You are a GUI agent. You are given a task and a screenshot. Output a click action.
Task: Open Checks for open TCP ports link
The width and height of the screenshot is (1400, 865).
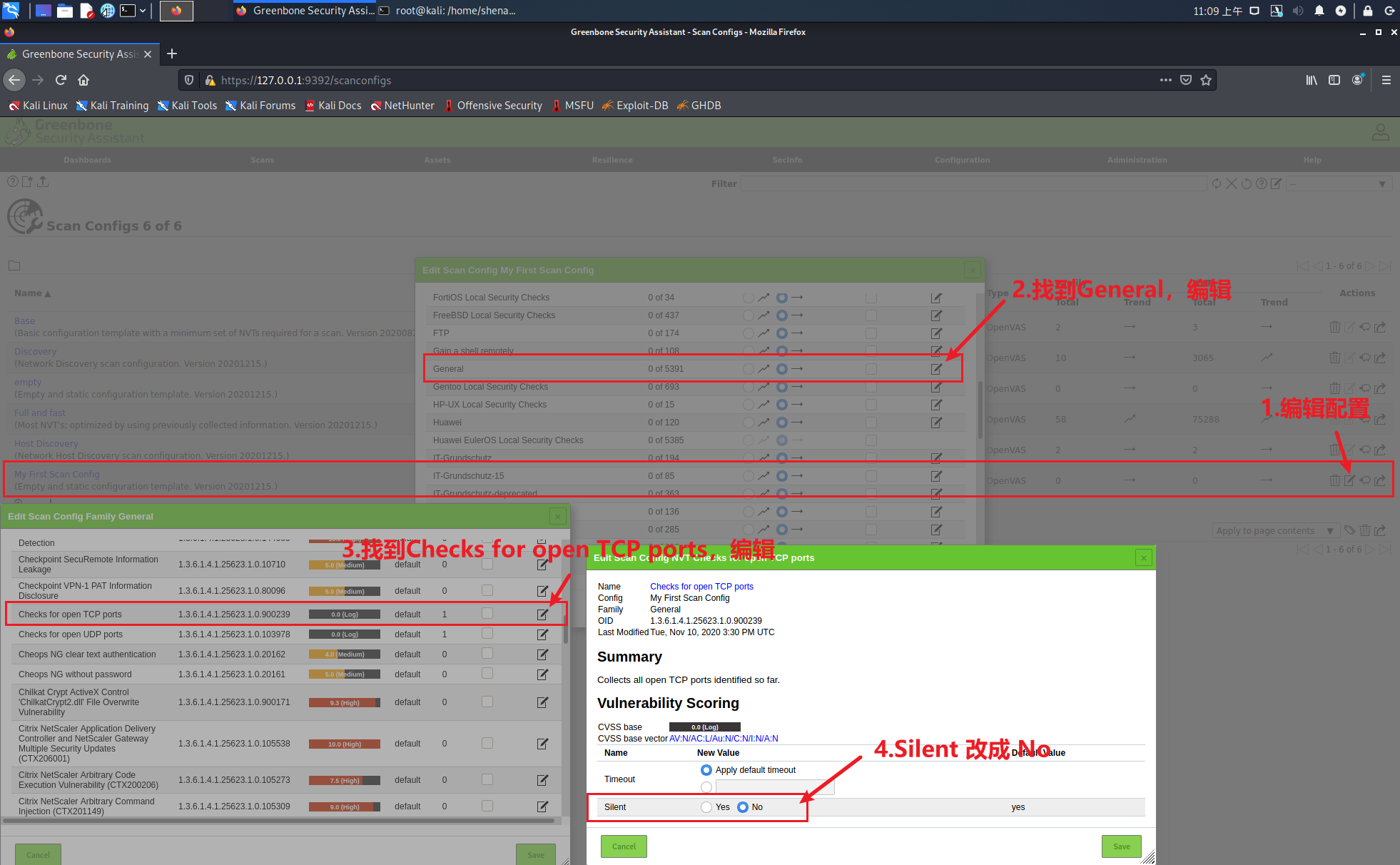[701, 587]
